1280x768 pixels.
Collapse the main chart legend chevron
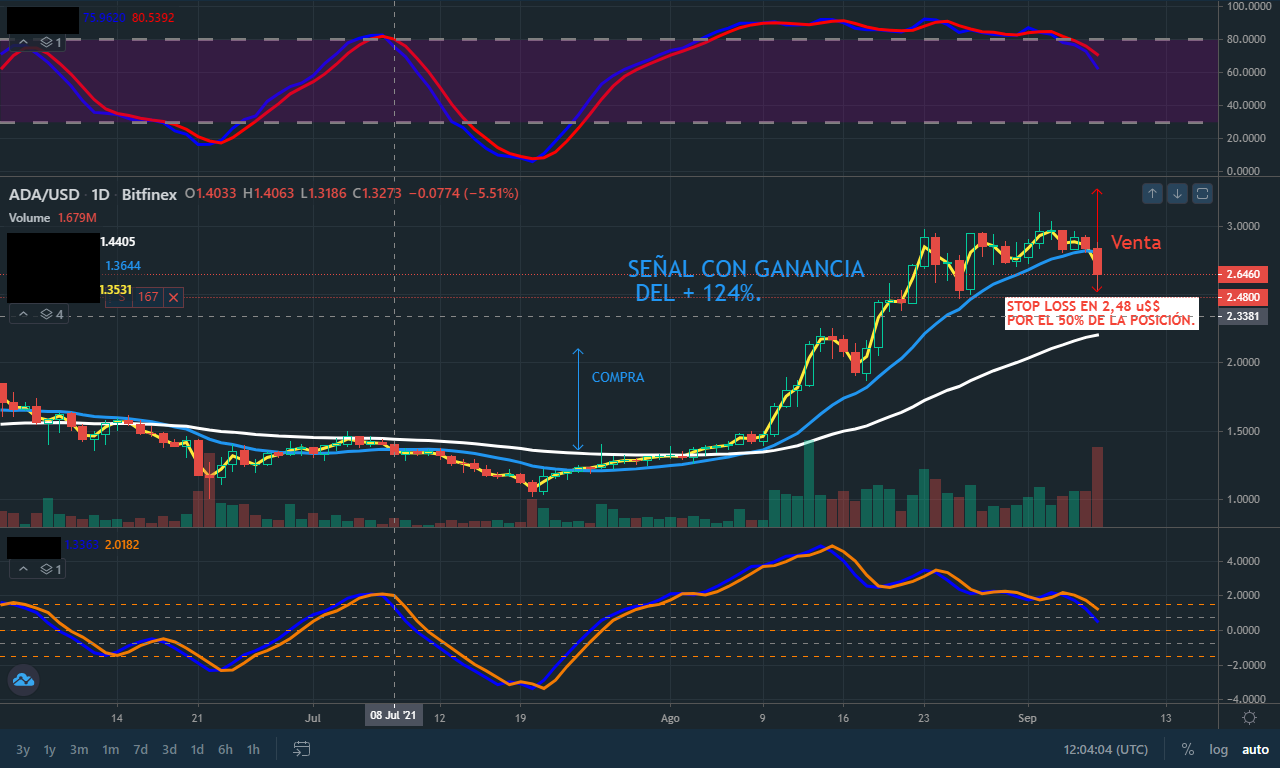22,314
